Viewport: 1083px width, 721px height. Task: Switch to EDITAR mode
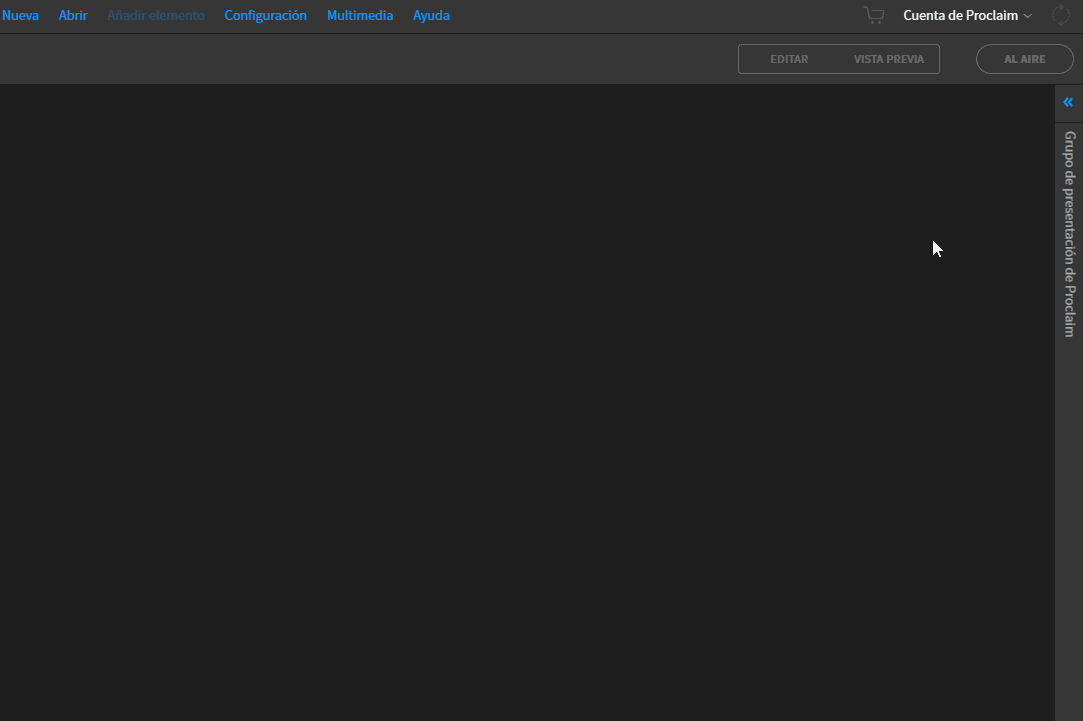click(x=789, y=59)
